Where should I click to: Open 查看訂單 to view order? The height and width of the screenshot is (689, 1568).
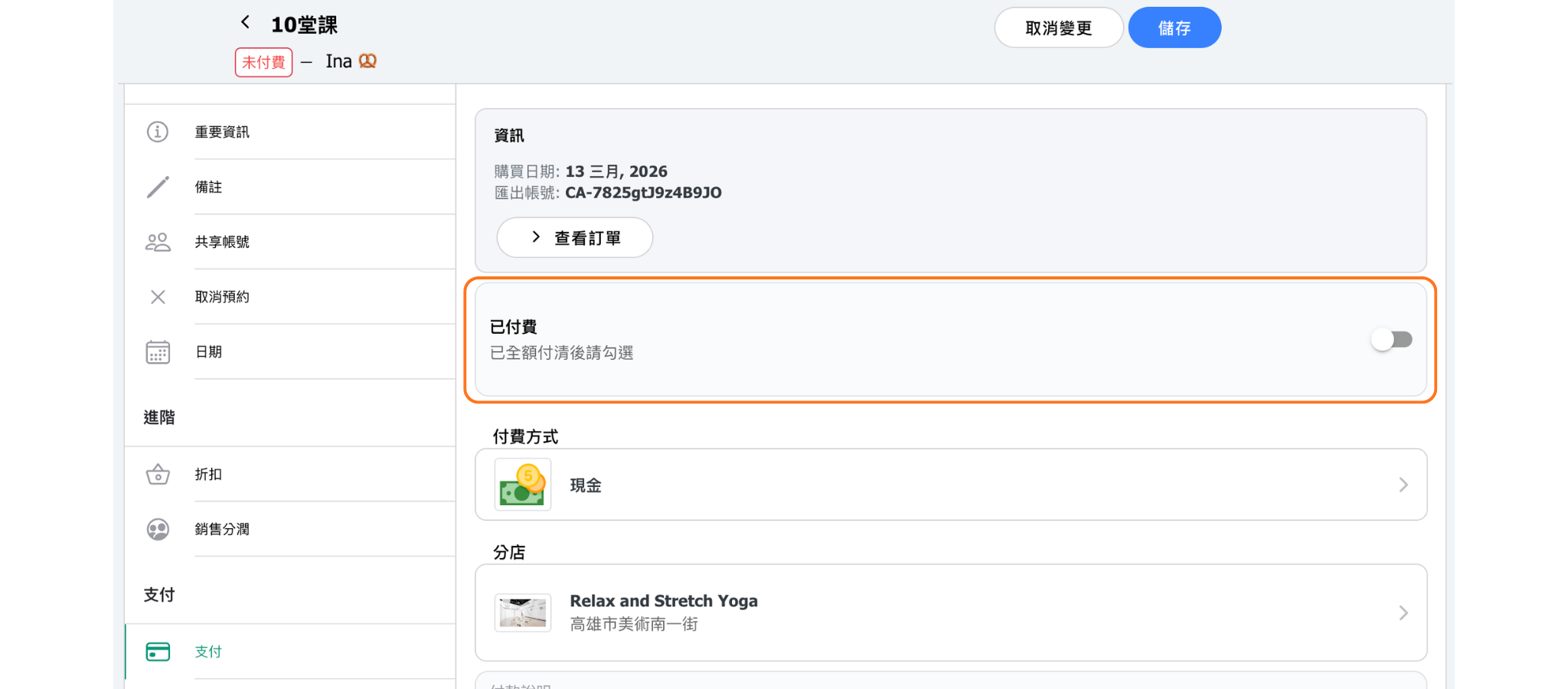pos(575,238)
